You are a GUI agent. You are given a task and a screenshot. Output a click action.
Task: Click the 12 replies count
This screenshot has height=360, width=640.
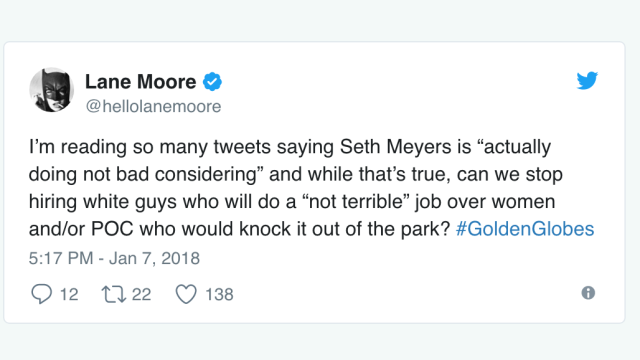click(69, 294)
